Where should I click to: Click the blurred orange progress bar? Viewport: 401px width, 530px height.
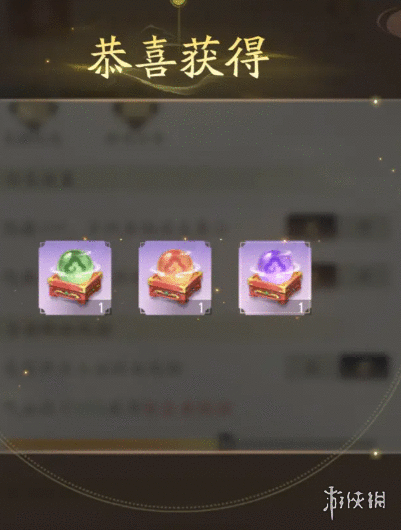(112, 444)
